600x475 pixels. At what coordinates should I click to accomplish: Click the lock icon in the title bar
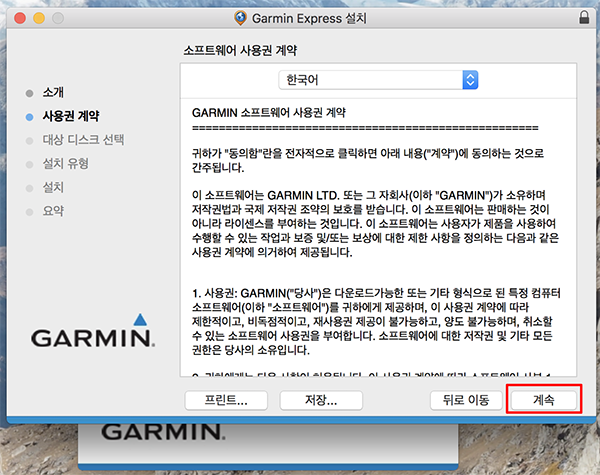pos(584,17)
